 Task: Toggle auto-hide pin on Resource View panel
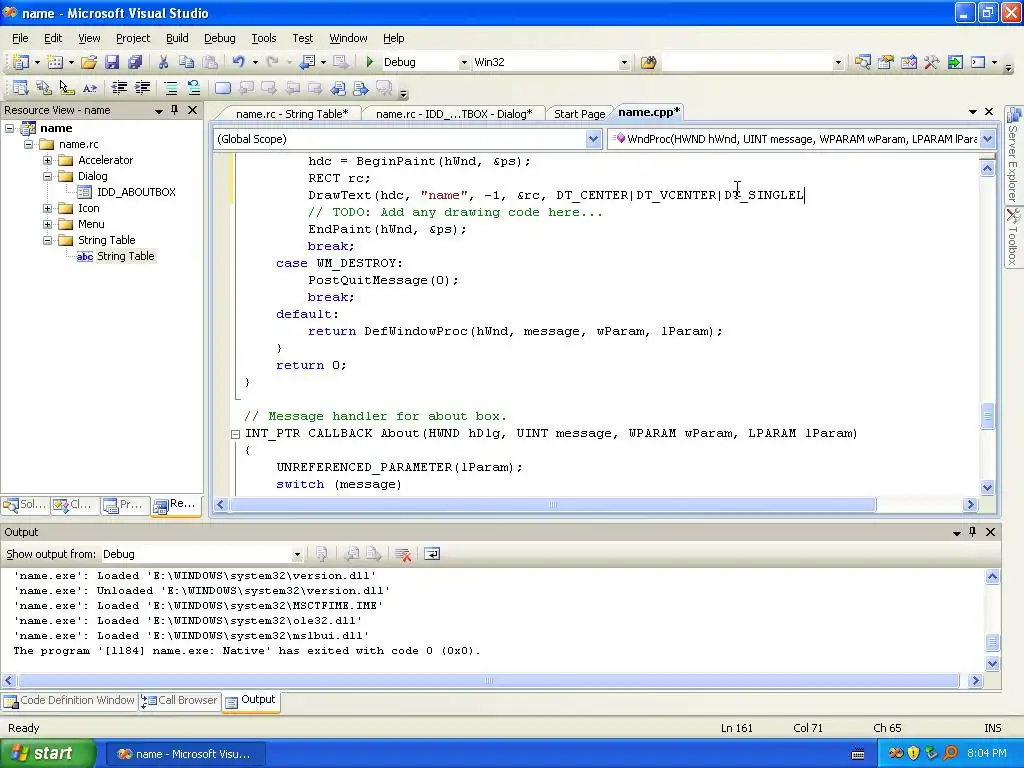pyautogui.click(x=174, y=110)
